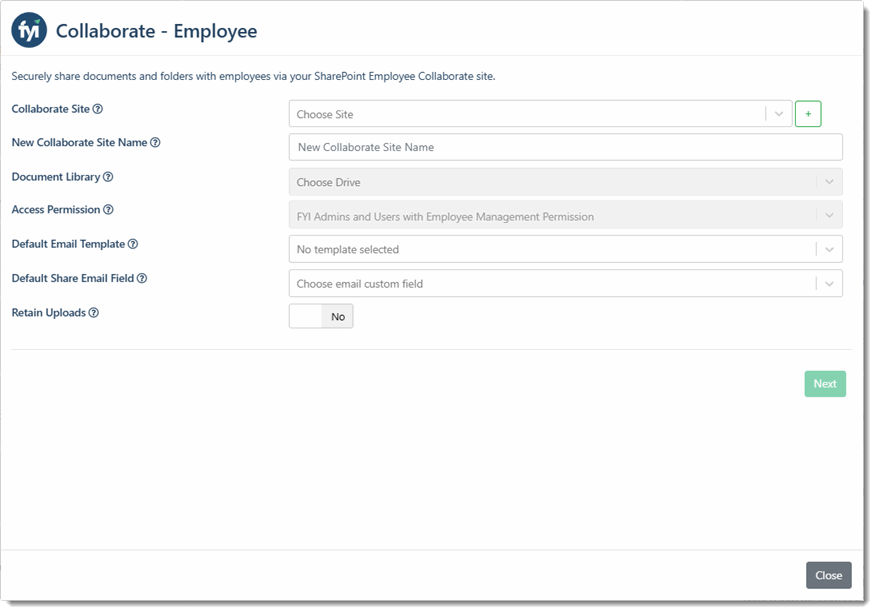
Task: Open the Choose Site dropdown
Action: tap(540, 114)
